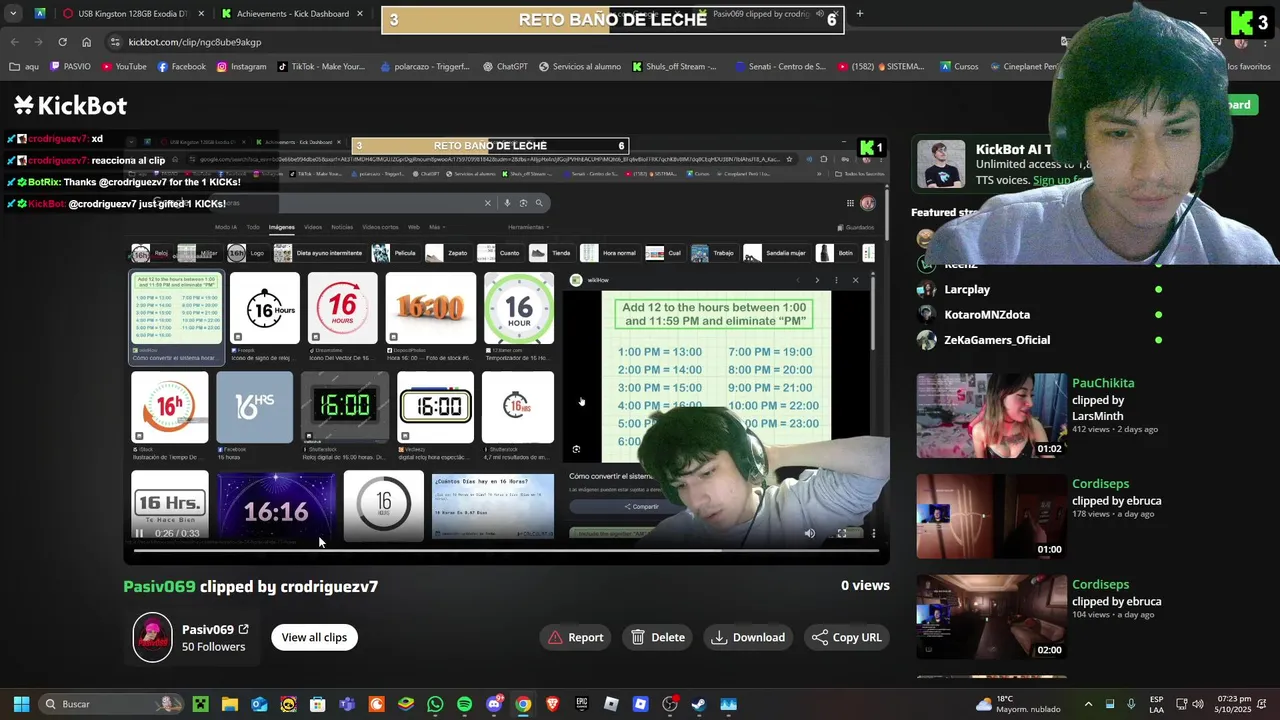Copy the clip URL
This screenshot has width=1280, height=720.
[847, 637]
